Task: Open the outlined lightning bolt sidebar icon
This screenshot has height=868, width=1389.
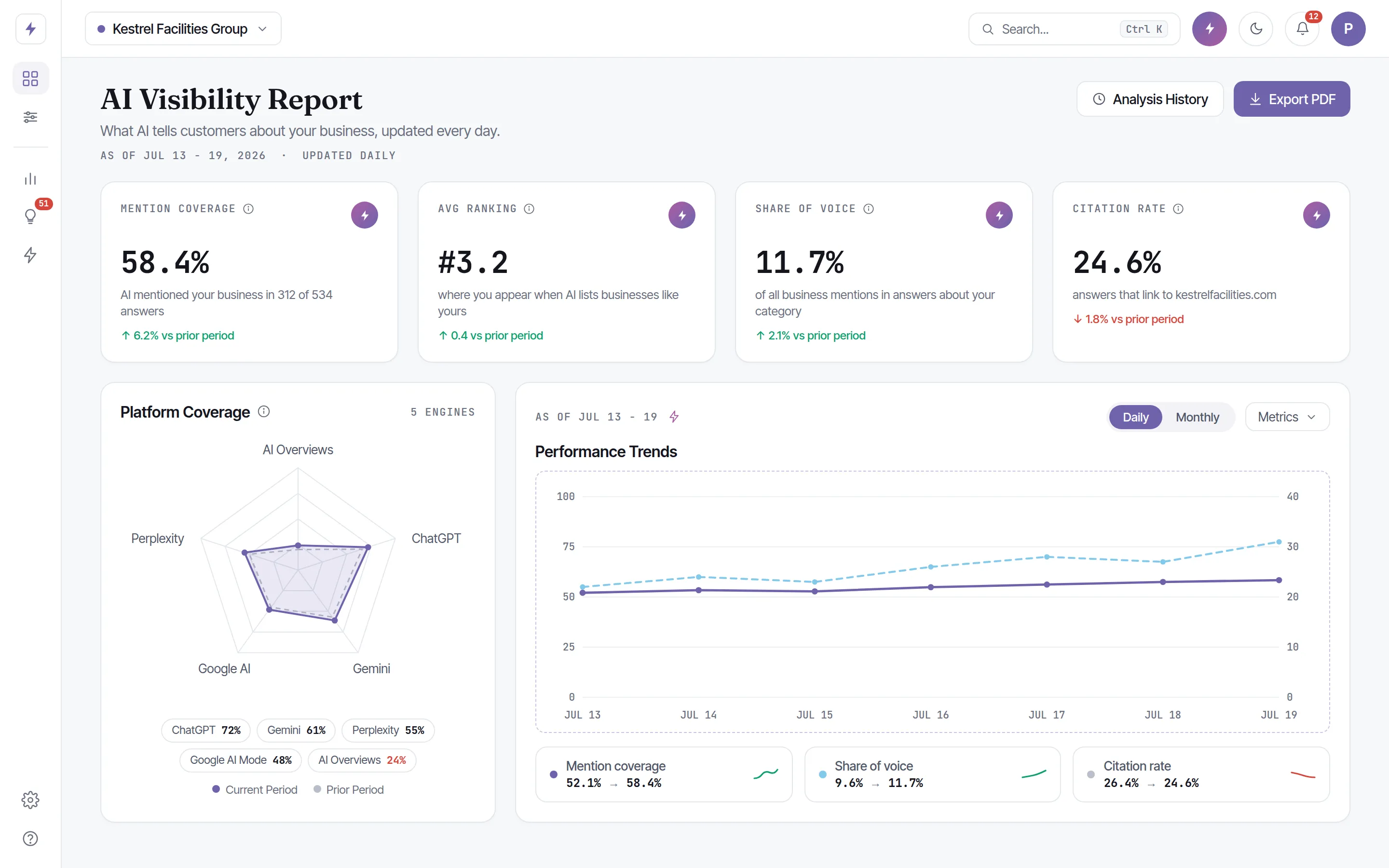Action: 30,255
